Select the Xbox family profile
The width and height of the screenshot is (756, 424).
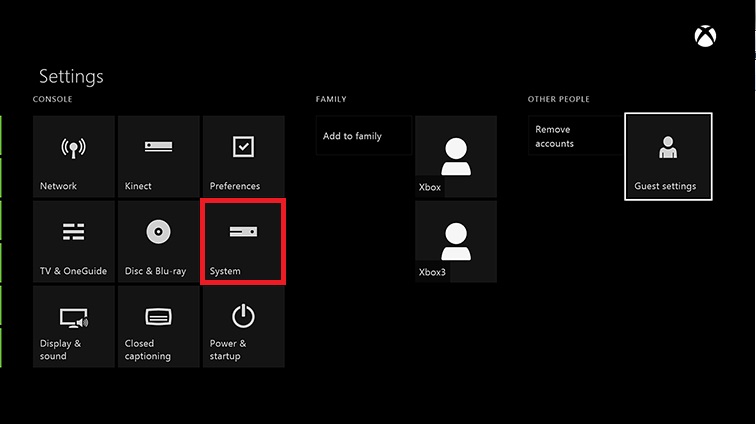pos(456,156)
